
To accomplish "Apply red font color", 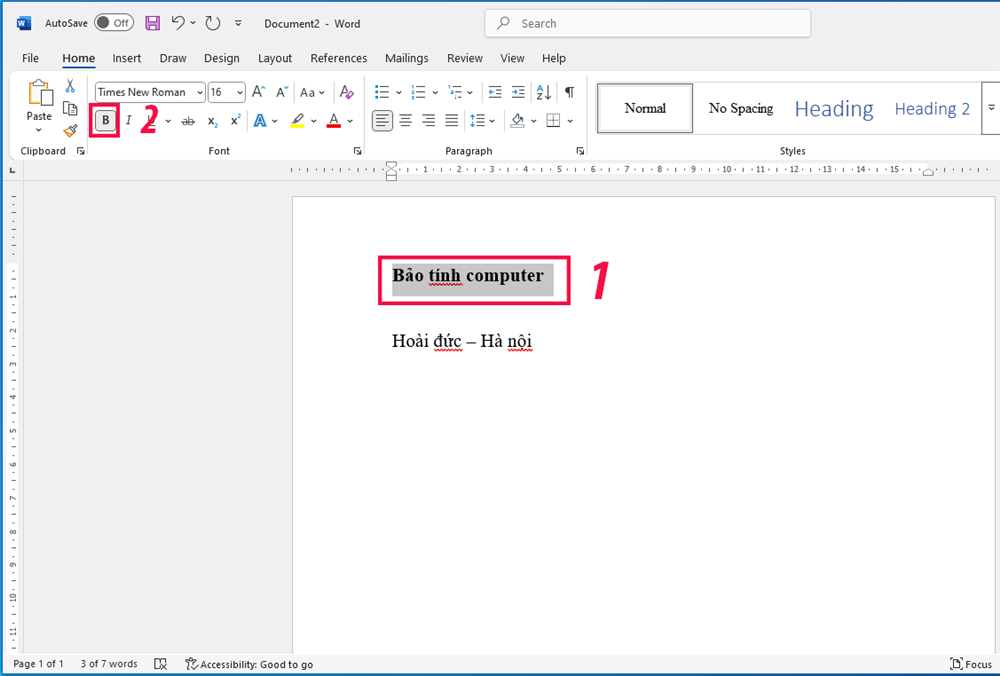I will [334, 121].
